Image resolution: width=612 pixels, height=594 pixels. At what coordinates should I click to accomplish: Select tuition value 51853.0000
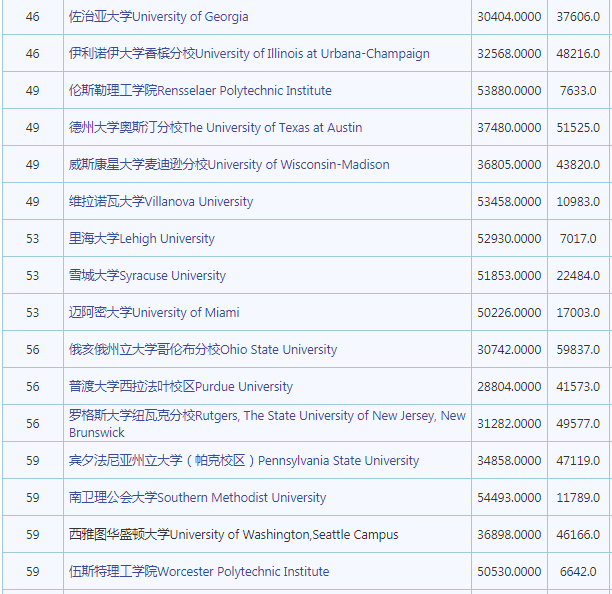509,276
